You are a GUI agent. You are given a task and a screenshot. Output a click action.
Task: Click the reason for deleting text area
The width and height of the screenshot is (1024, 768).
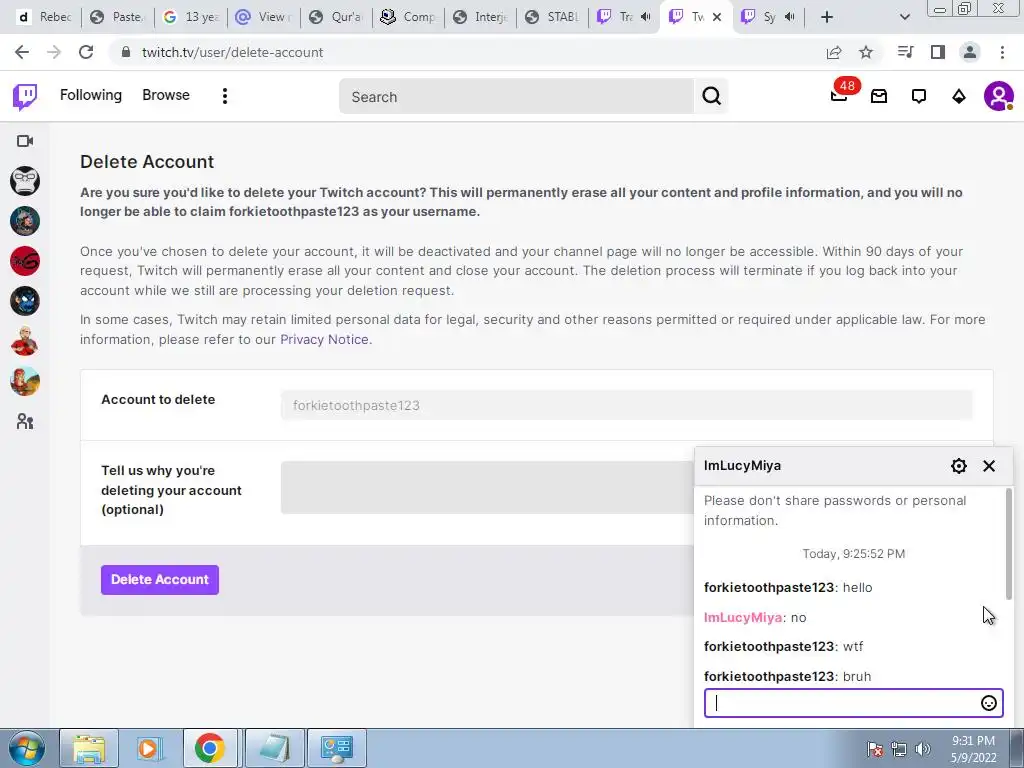pos(487,487)
